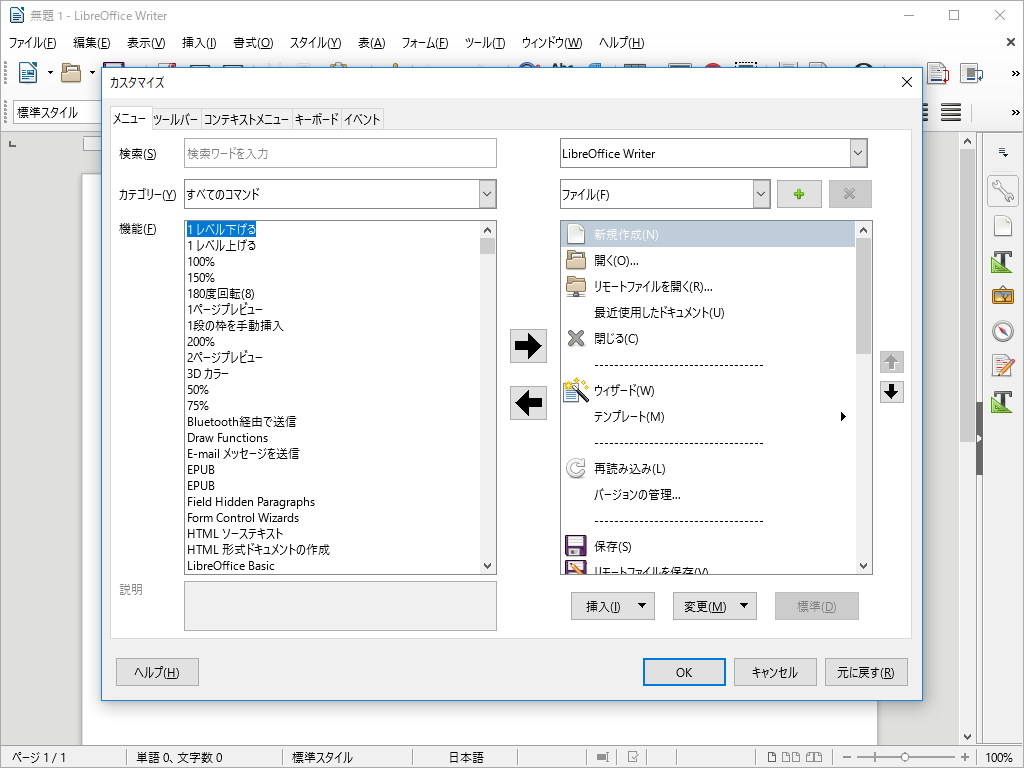Open the 書式(O) menu in the menu bar
1024x768 pixels.
[253, 42]
